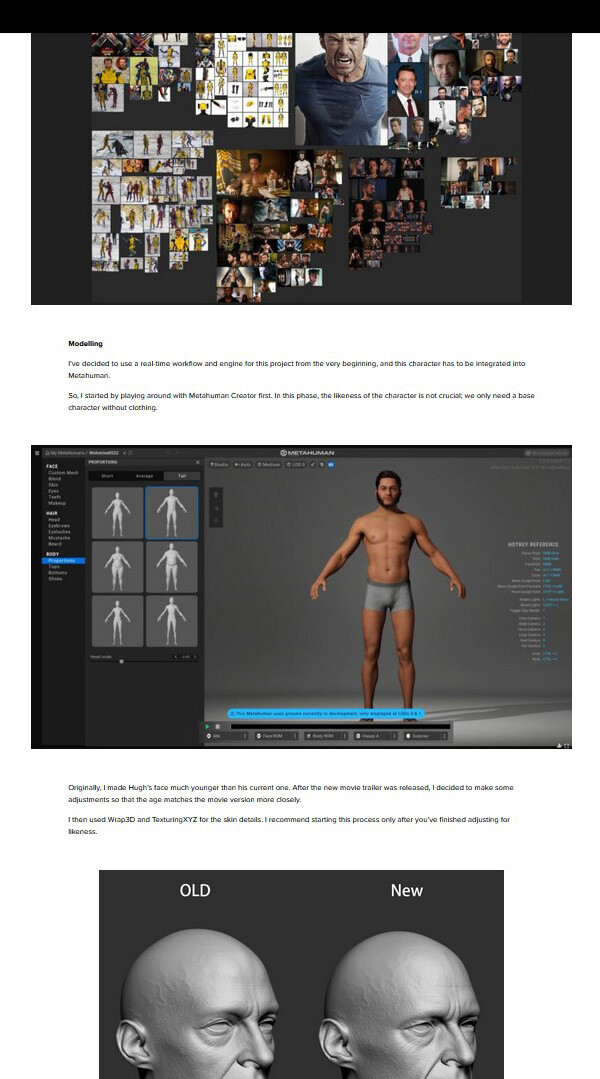Viewport: 600px width, 1079px height.
Task: Open the Beard hair section
Action: (54, 544)
